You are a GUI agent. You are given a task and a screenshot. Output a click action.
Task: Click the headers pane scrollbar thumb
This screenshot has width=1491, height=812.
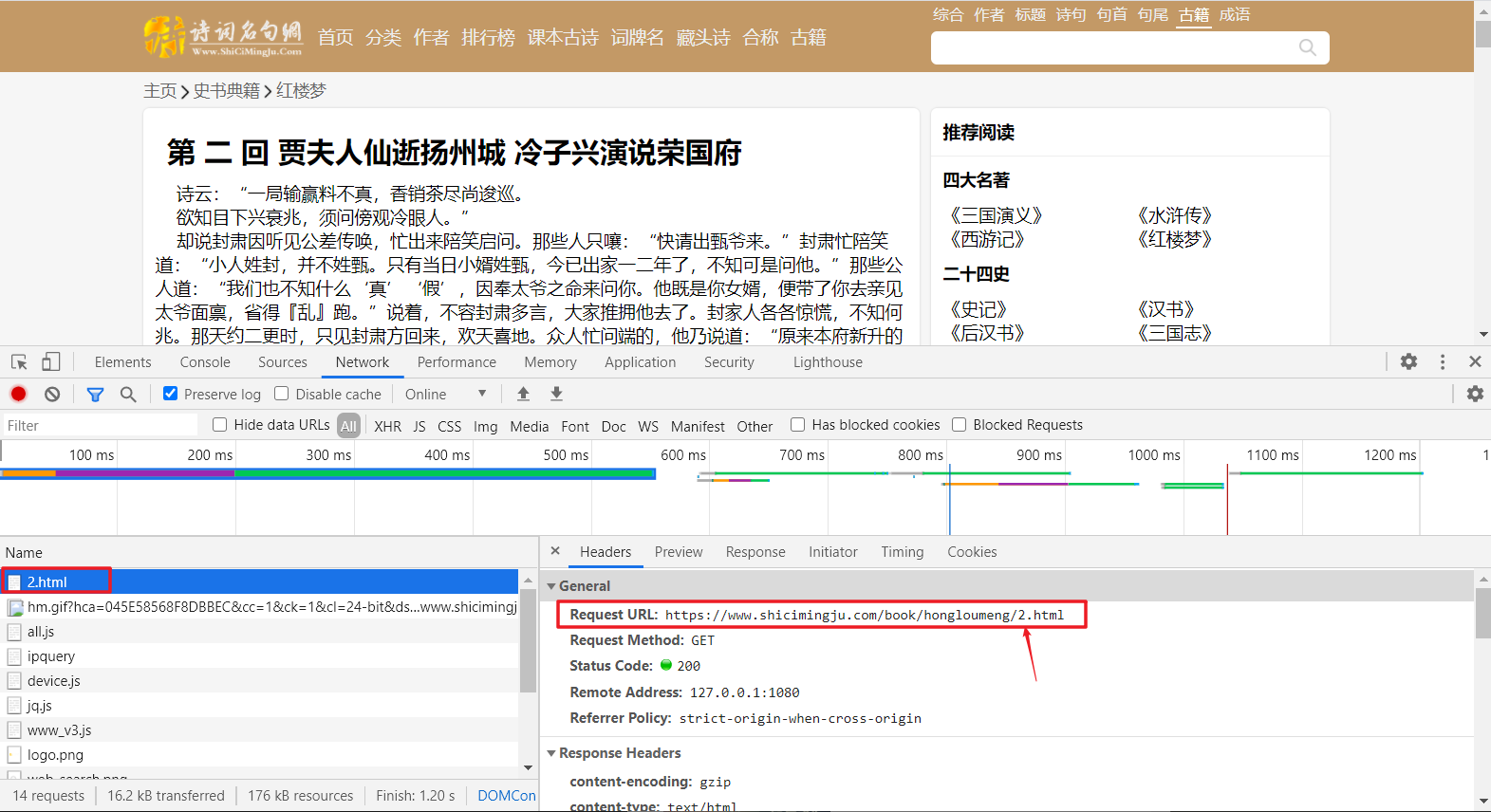1482,613
